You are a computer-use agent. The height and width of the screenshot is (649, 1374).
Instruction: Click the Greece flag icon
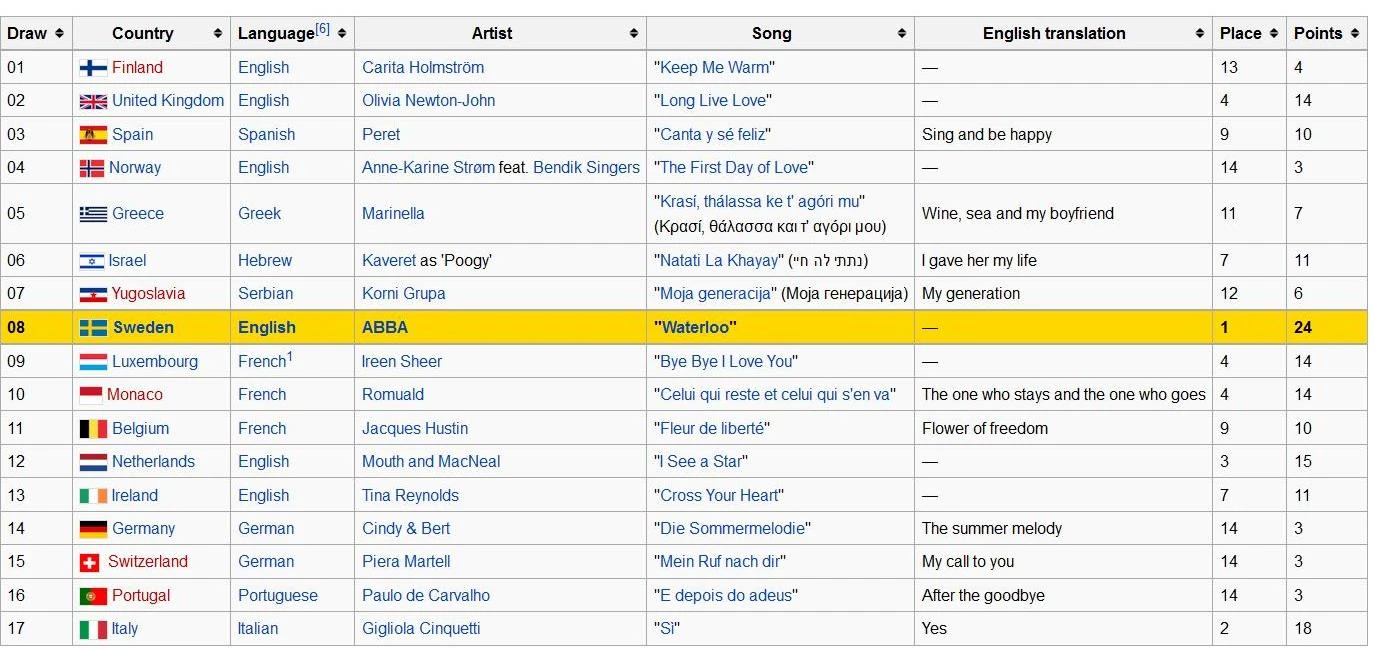pos(93,214)
